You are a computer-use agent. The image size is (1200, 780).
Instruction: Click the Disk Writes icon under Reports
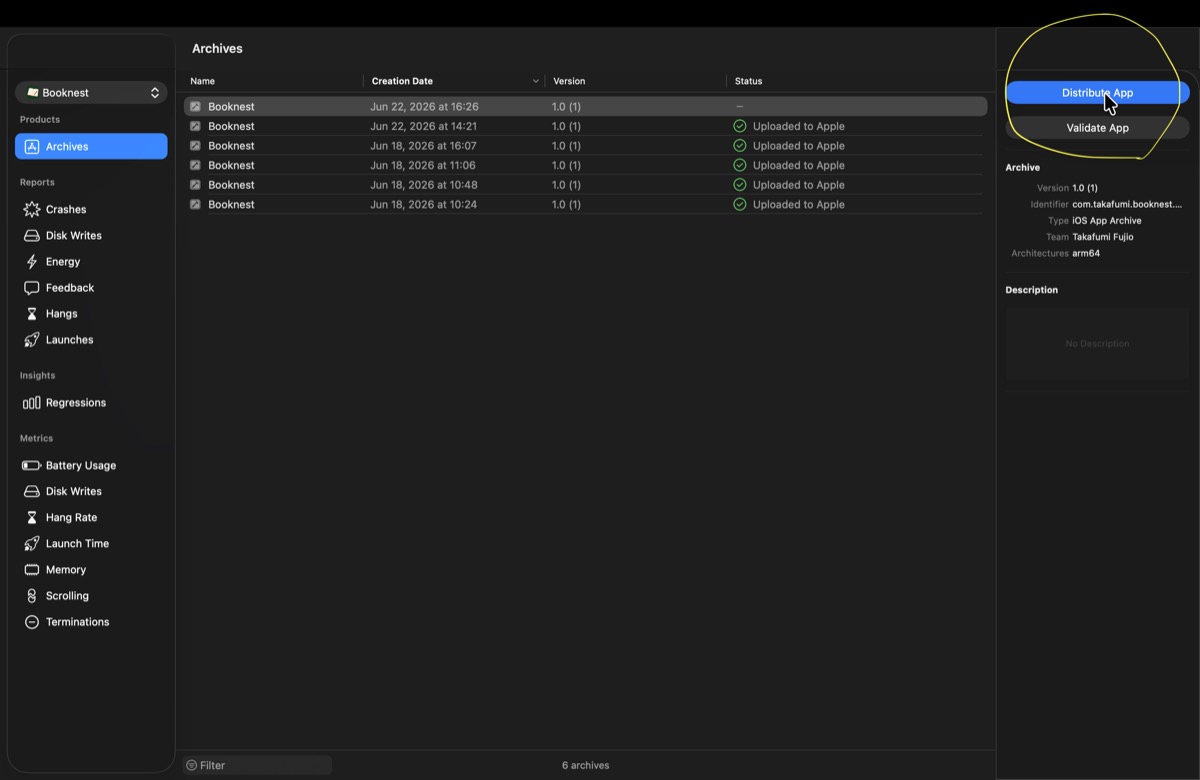tap(31, 235)
